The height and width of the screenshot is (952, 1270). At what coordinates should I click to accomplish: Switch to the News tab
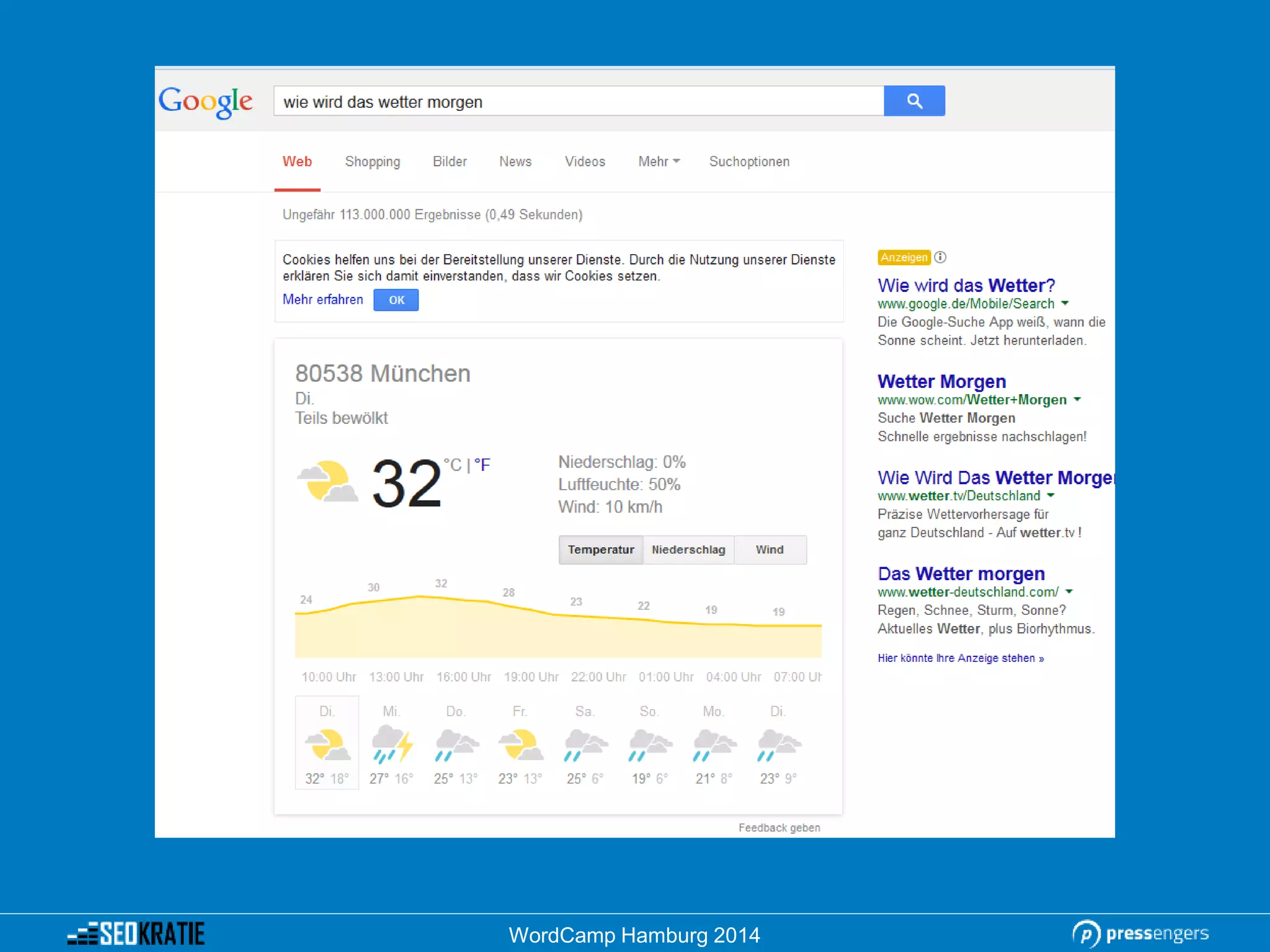[x=515, y=162]
